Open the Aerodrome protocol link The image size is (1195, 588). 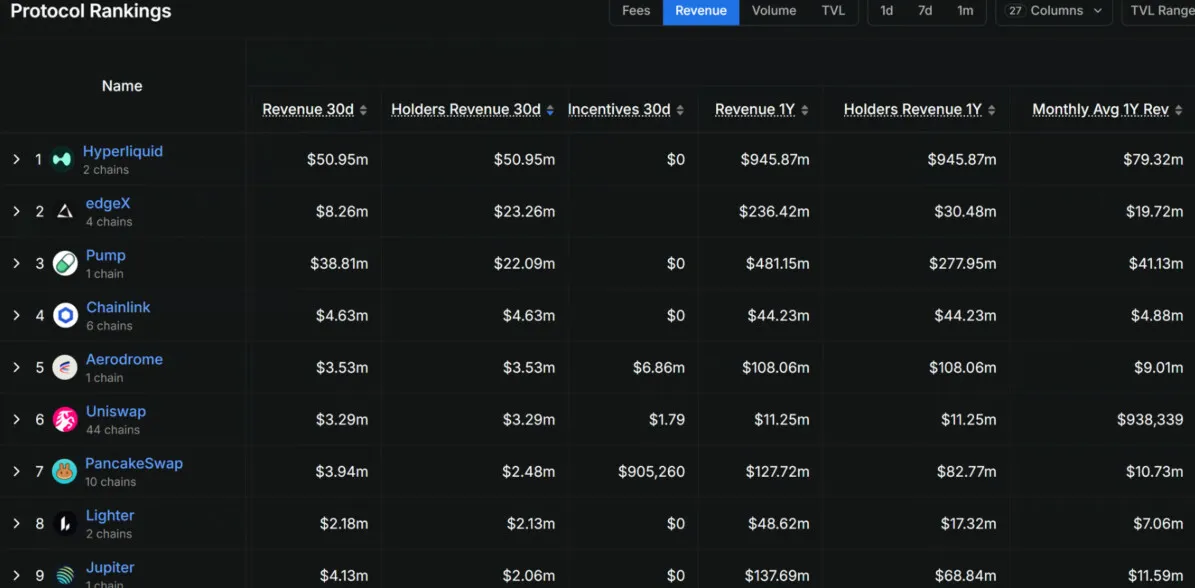click(x=124, y=359)
